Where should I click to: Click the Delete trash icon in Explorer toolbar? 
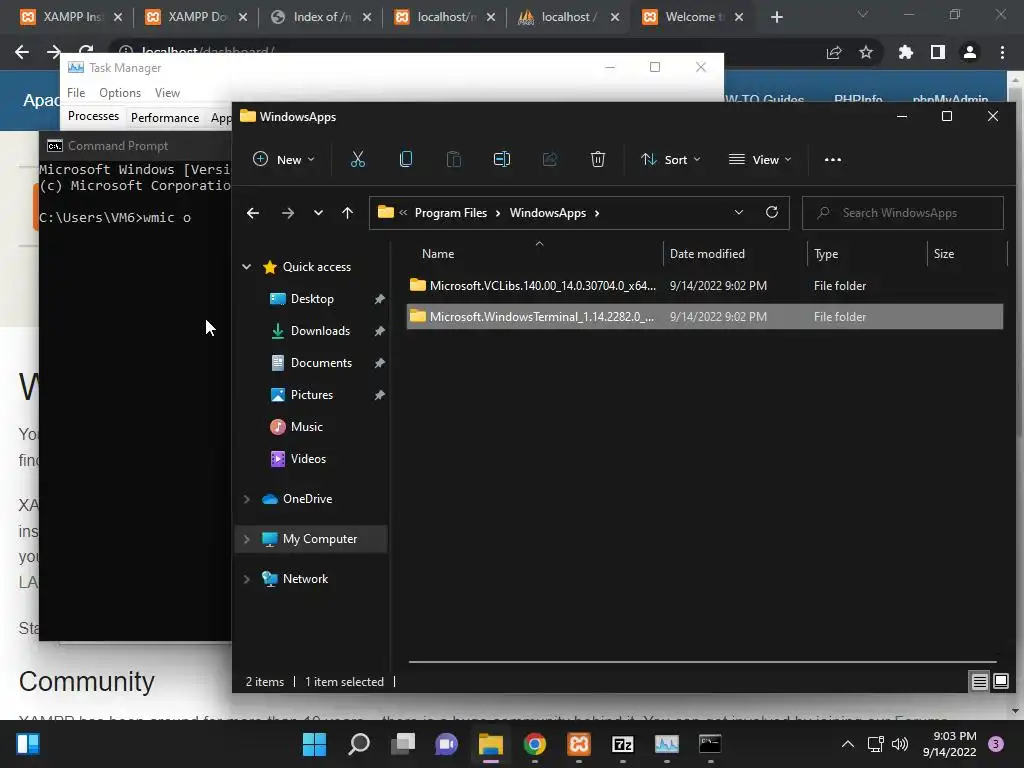pos(598,159)
